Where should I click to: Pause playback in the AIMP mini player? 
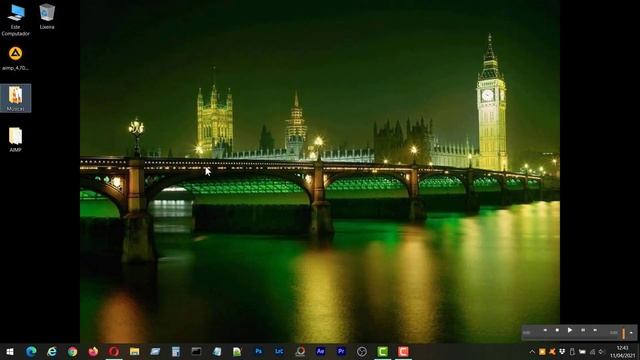click(583, 330)
